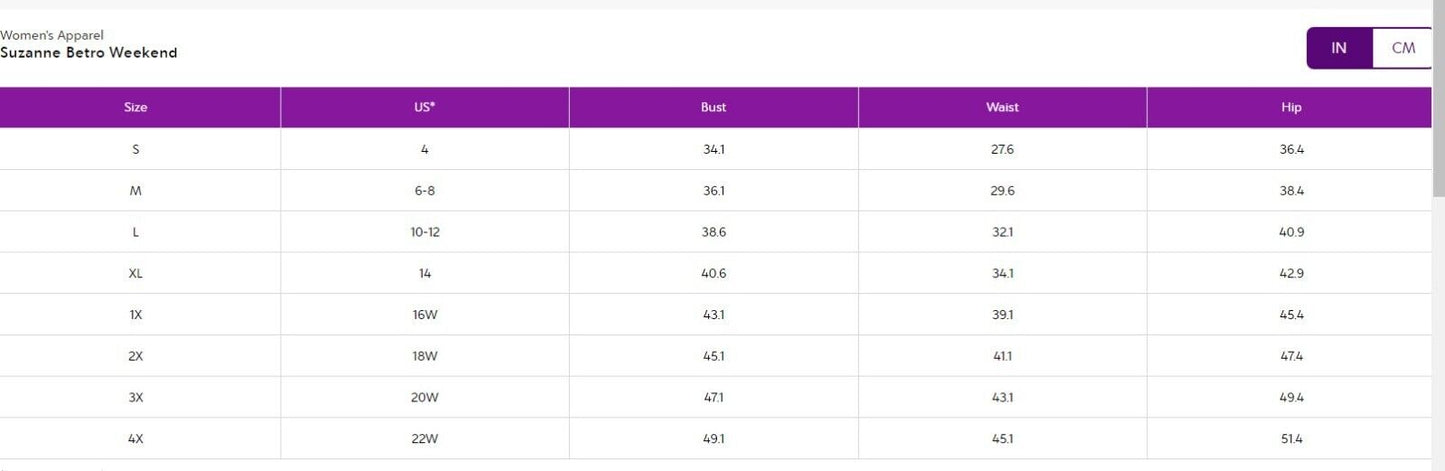Click the Hip column header
1445x471 pixels.
click(x=1291, y=107)
